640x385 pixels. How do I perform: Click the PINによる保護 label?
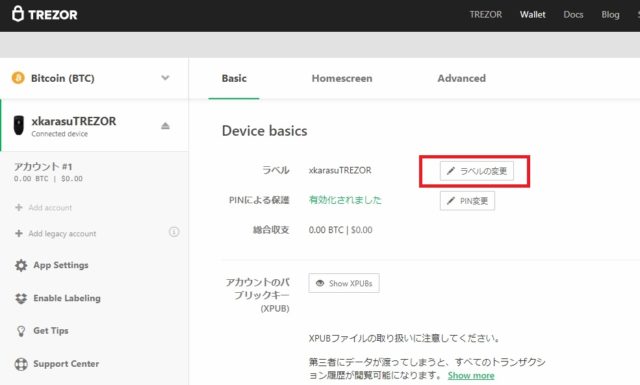point(259,200)
